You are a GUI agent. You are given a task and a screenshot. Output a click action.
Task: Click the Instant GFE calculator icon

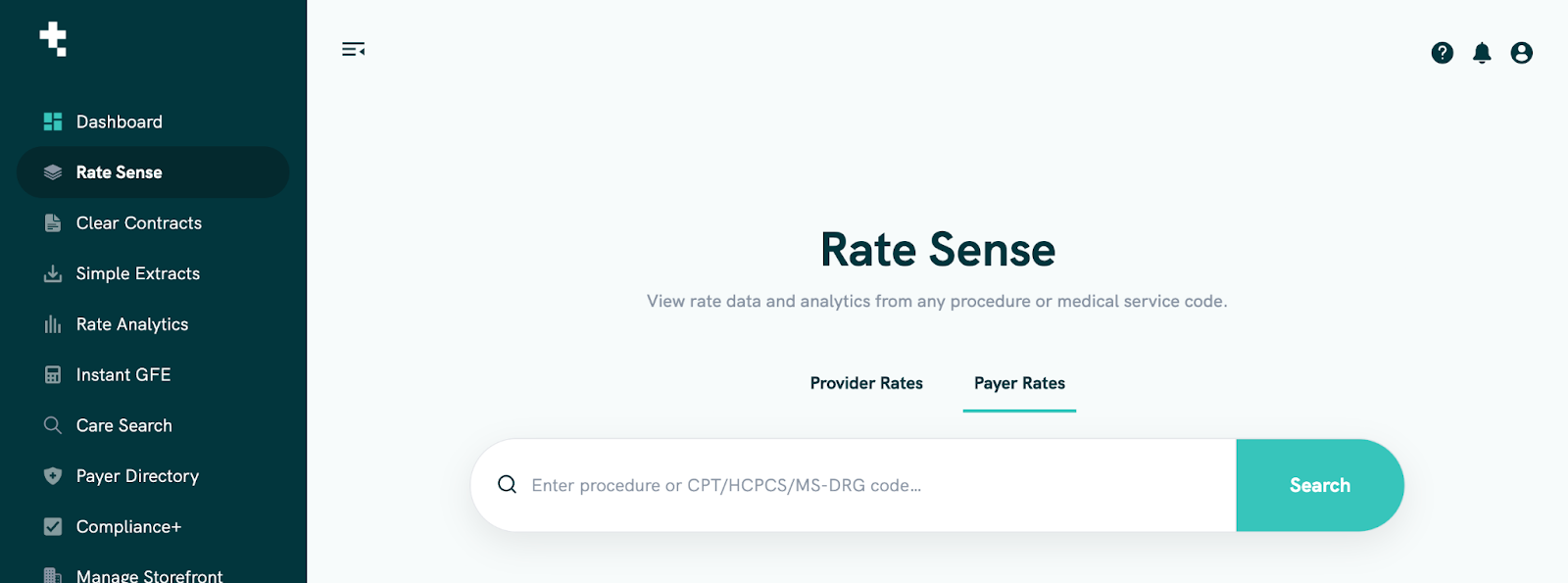tap(53, 375)
